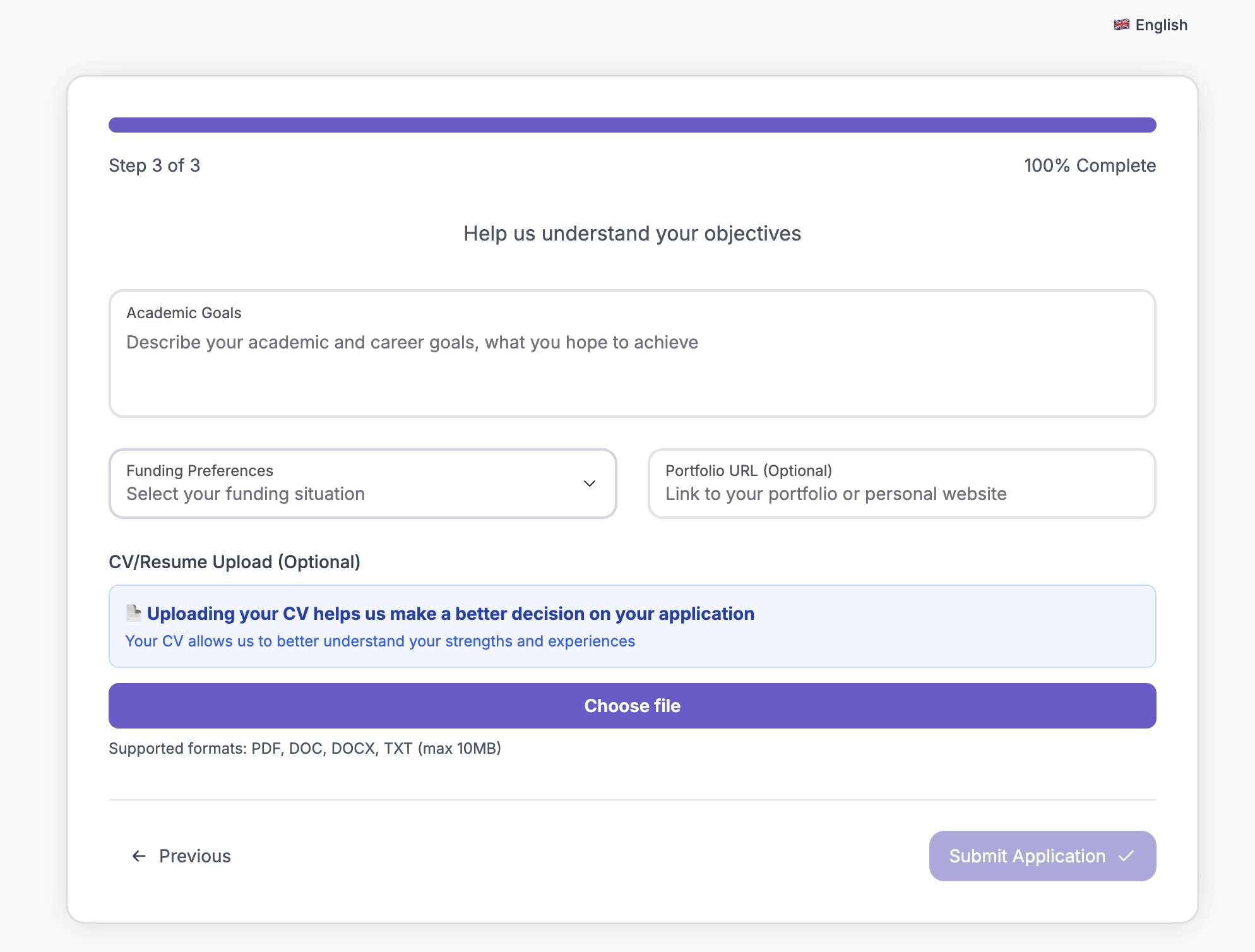Click the chevron in Funding Preferences
The image size is (1255, 952).
[x=590, y=484]
